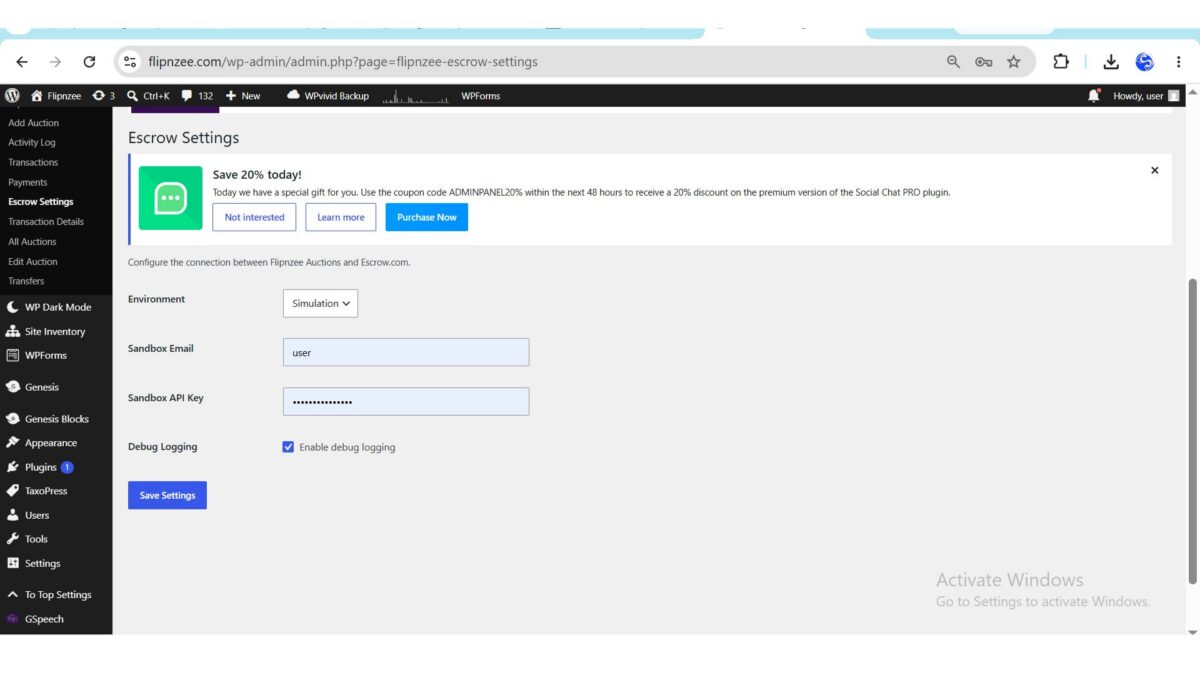The width and height of the screenshot is (1200, 675).
Task: Click the Learn more button
Action: point(341,217)
